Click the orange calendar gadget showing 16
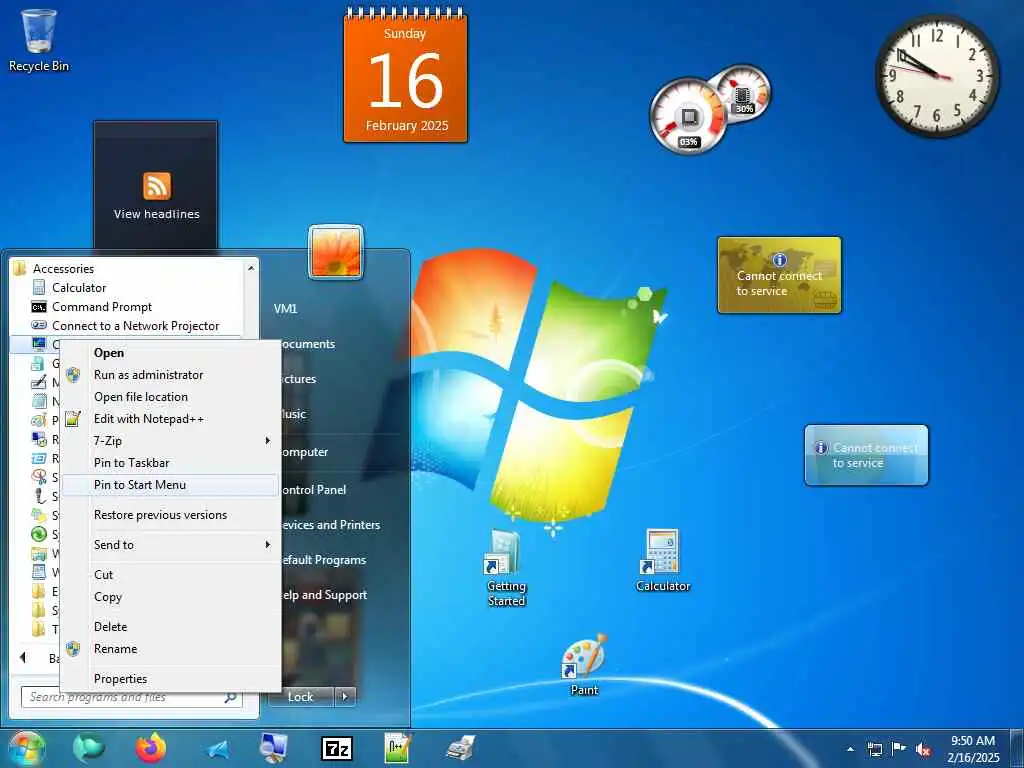 pyautogui.click(x=406, y=74)
